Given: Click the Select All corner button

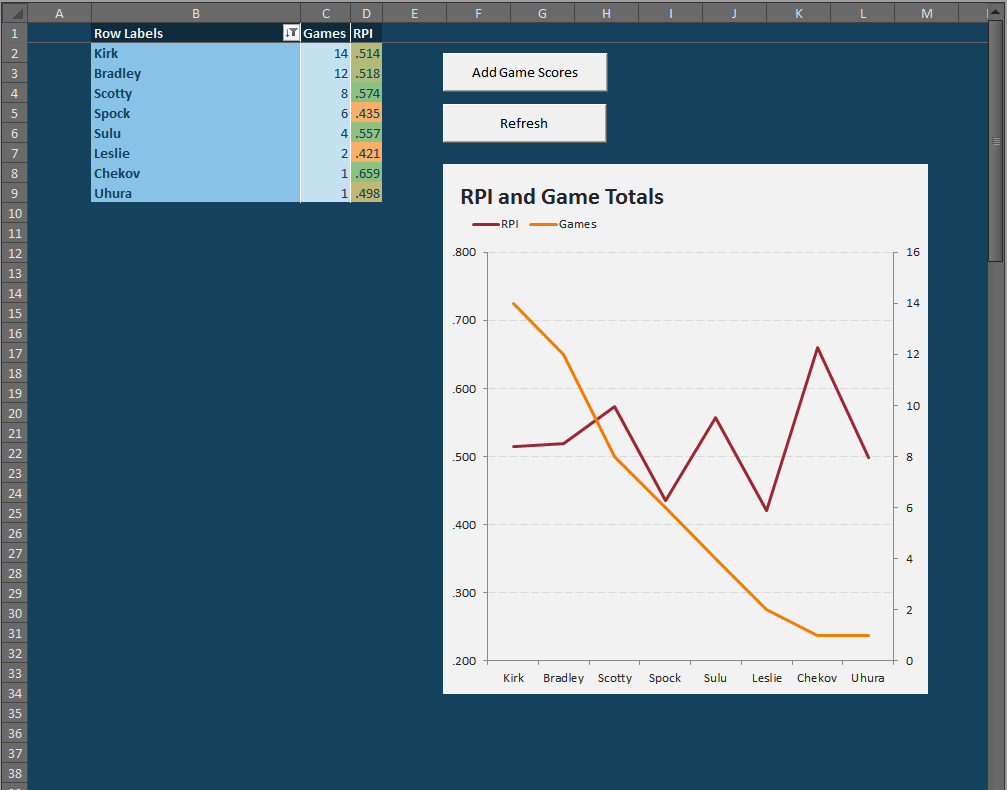Looking at the screenshot, I should point(14,13).
